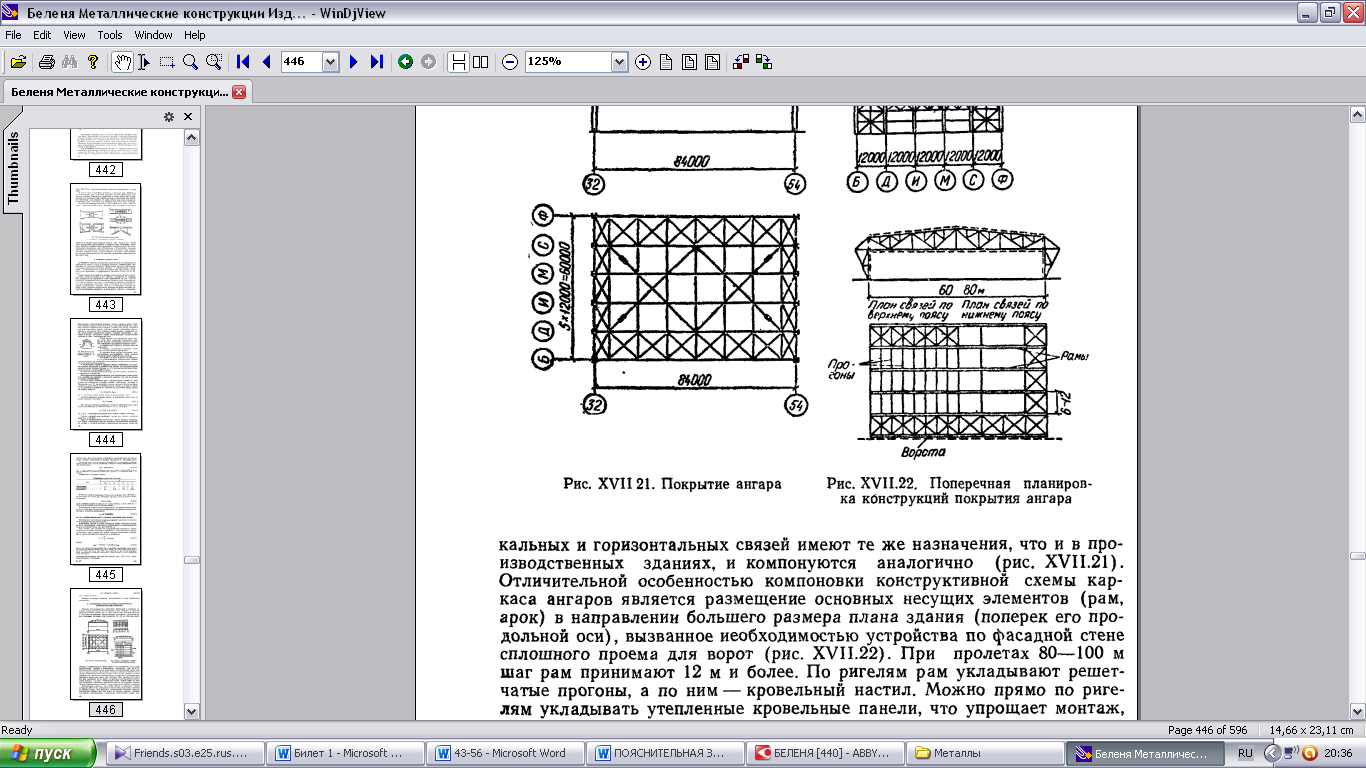Click the Print icon in the toolbar
Viewport: 1366px width, 768px height.
point(46,62)
